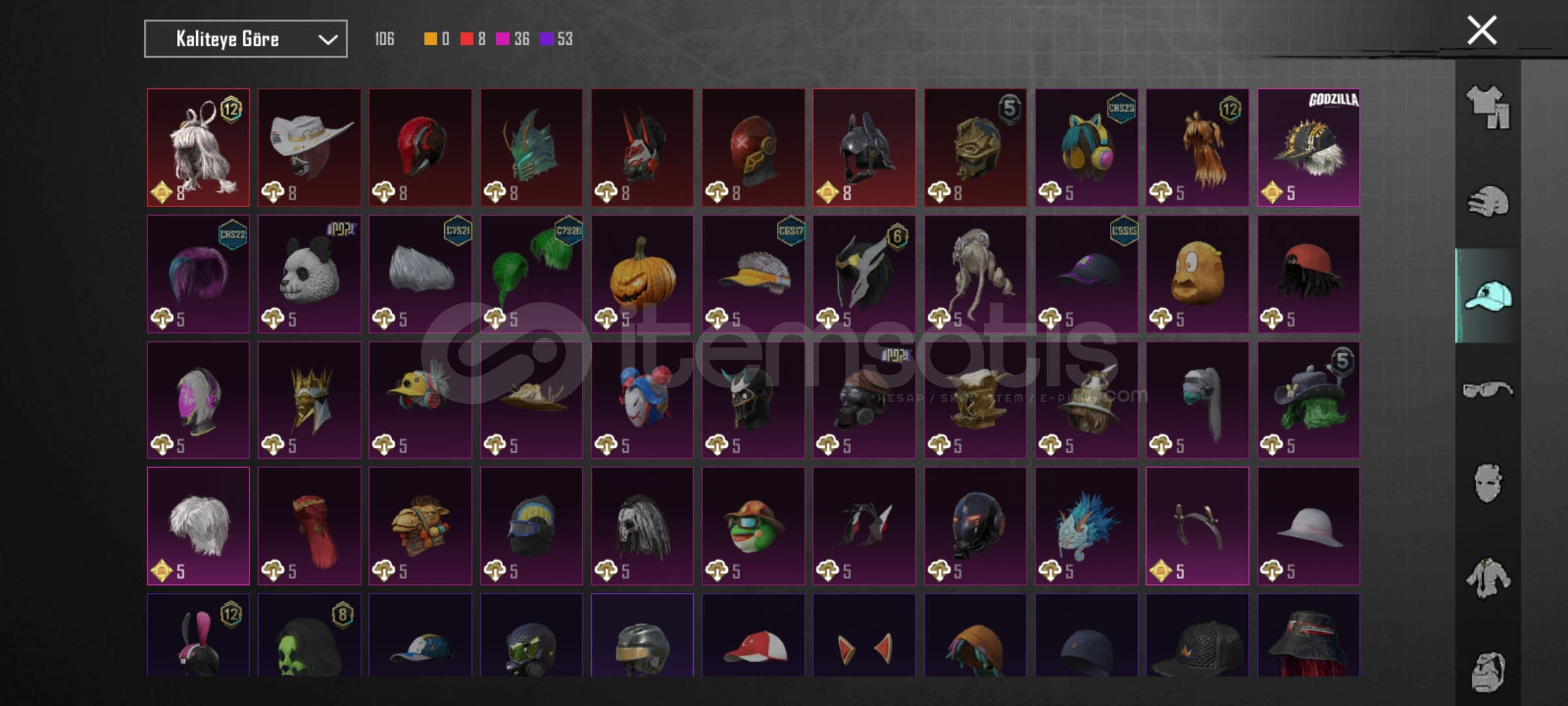This screenshot has height=706, width=1568.
Task: Expand the Kaliteye Göre sorting dropdown
Action: click(246, 39)
